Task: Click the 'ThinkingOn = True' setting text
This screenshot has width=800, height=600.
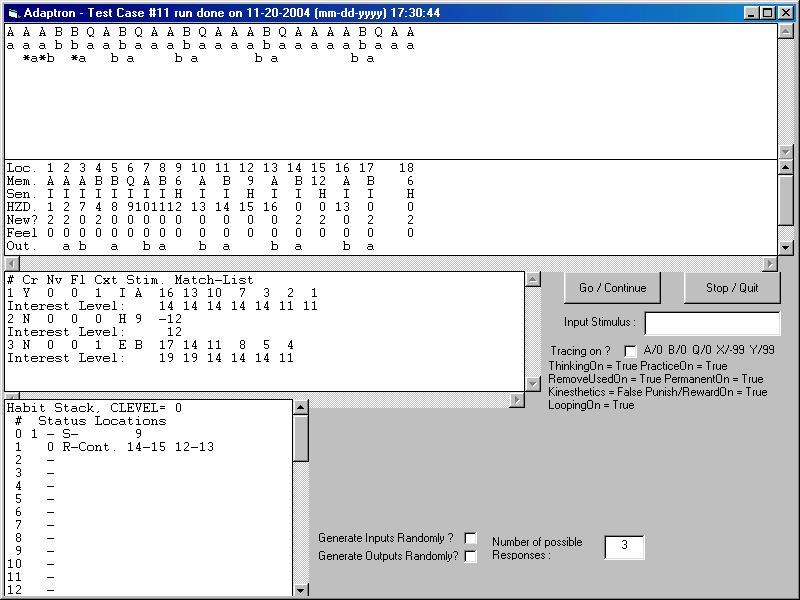Action: [593, 366]
